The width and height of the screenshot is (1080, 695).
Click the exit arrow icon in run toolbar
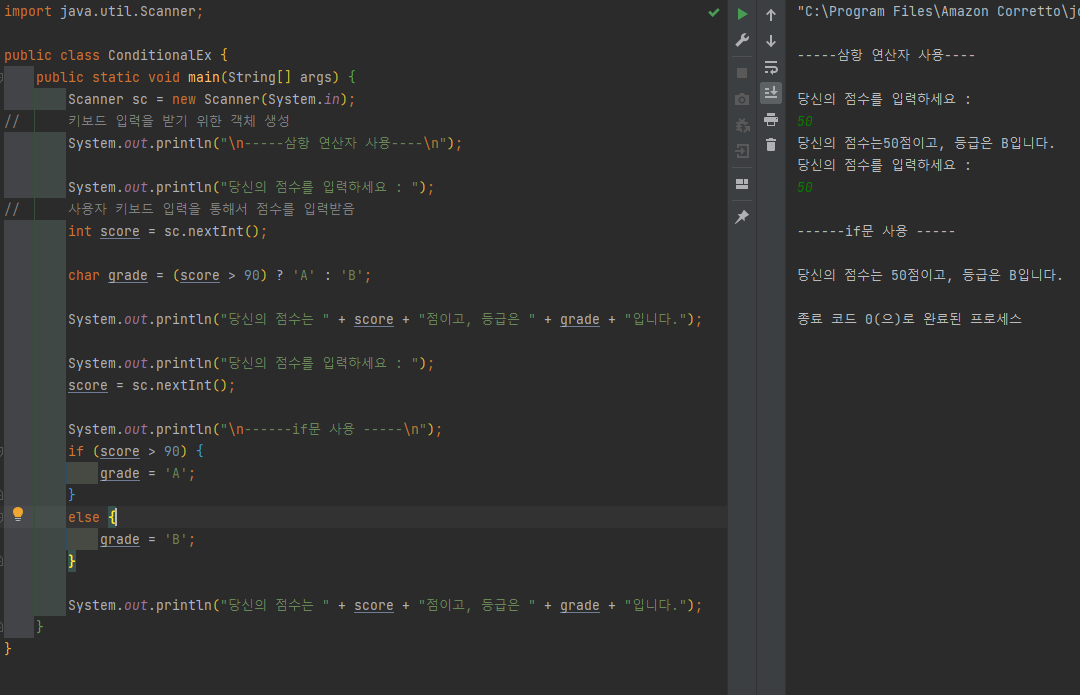[742, 151]
